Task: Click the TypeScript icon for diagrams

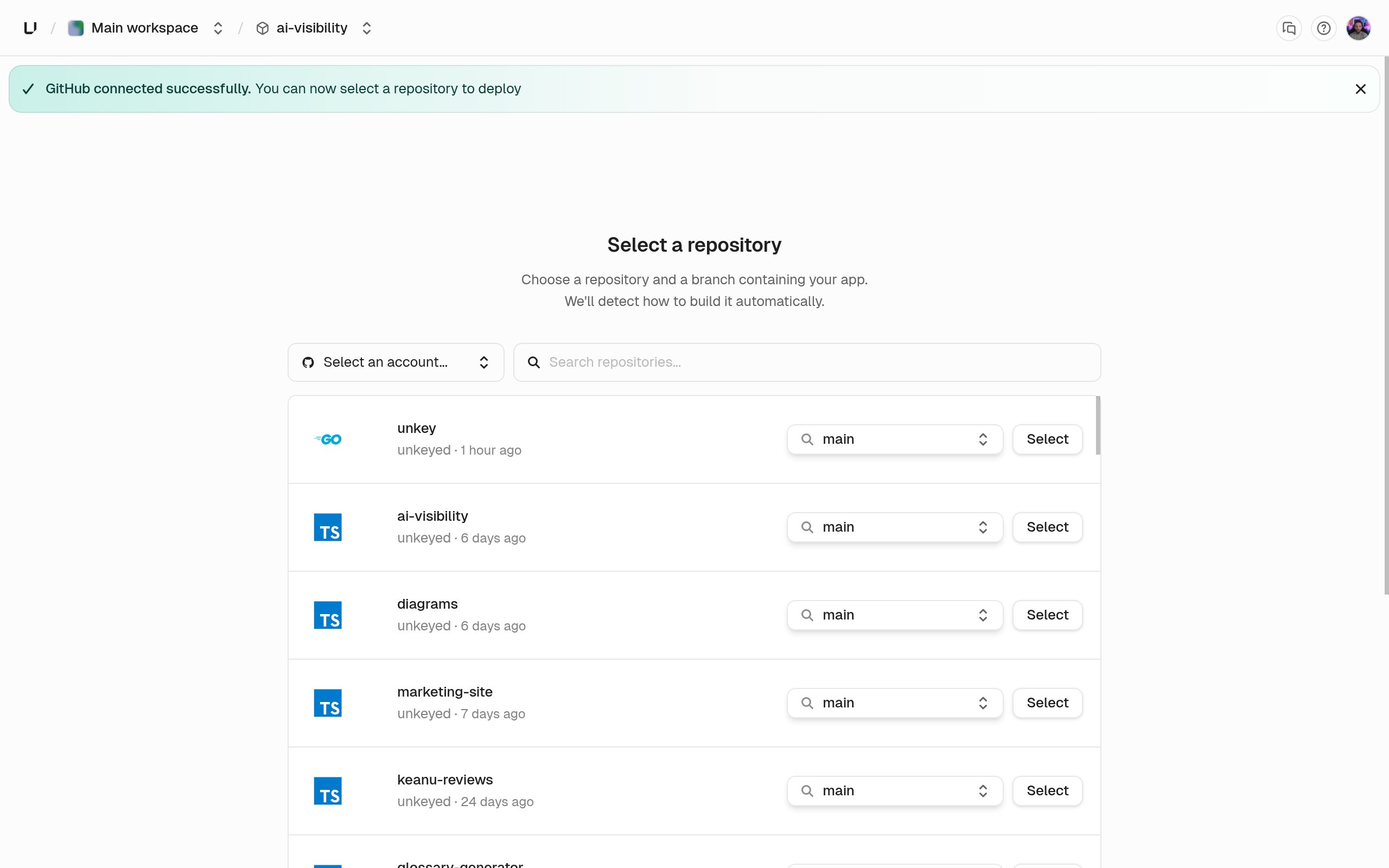Action: click(328, 615)
